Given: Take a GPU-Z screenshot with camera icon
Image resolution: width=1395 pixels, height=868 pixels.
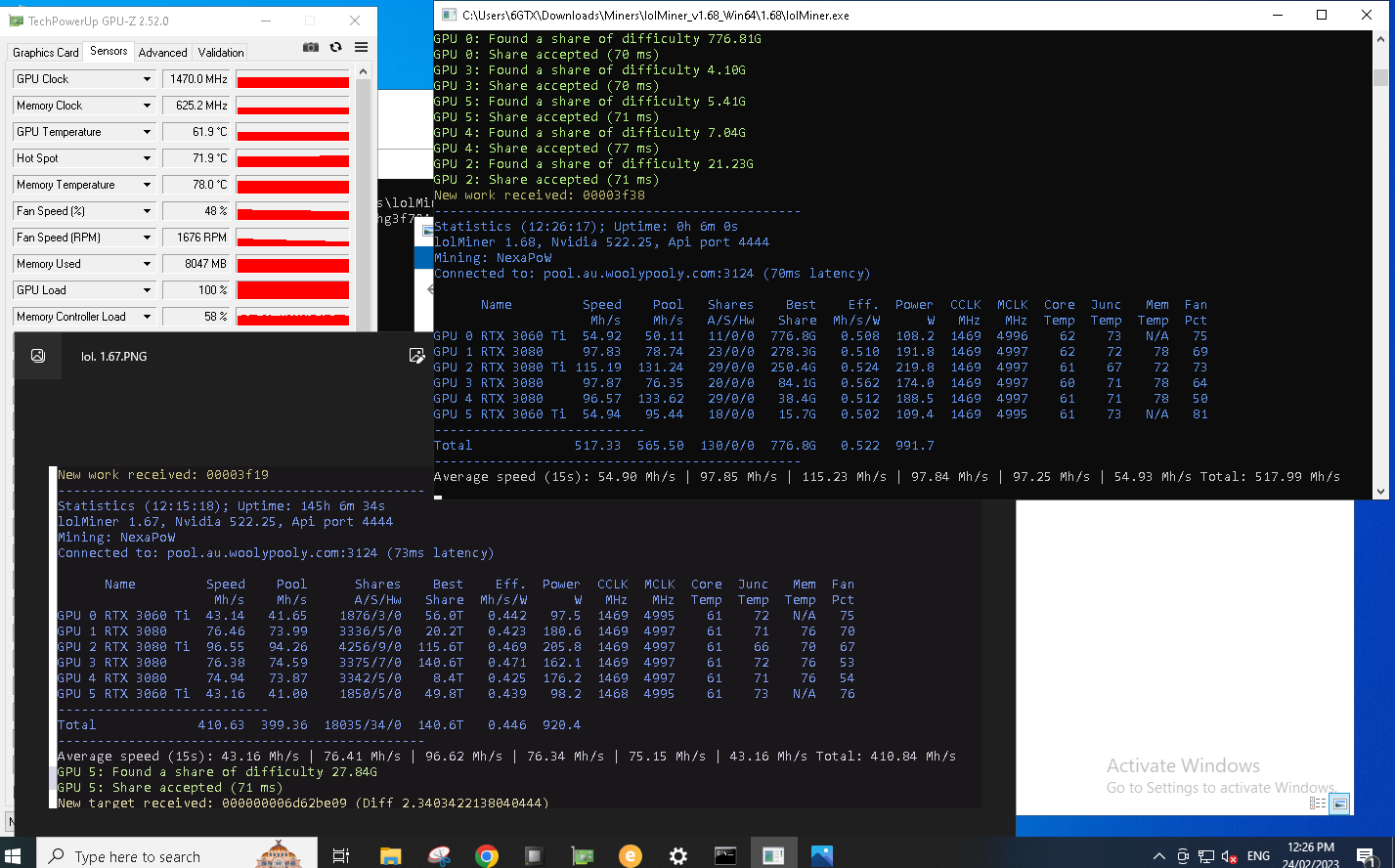Looking at the screenshot, I should [311, 47].
